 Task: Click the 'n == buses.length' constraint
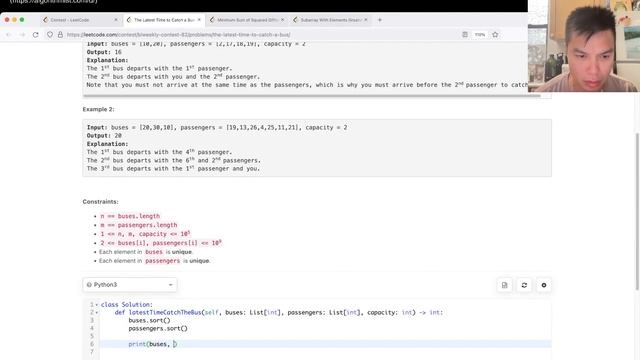(130, 216)
